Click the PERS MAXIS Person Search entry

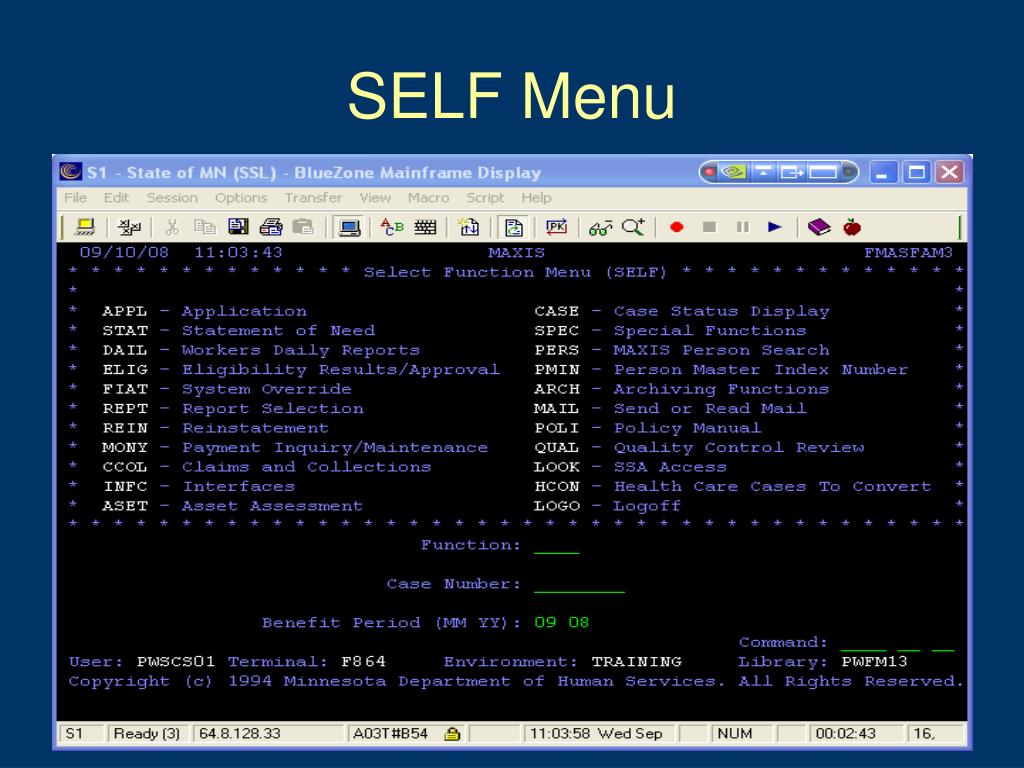click(682, 351)
